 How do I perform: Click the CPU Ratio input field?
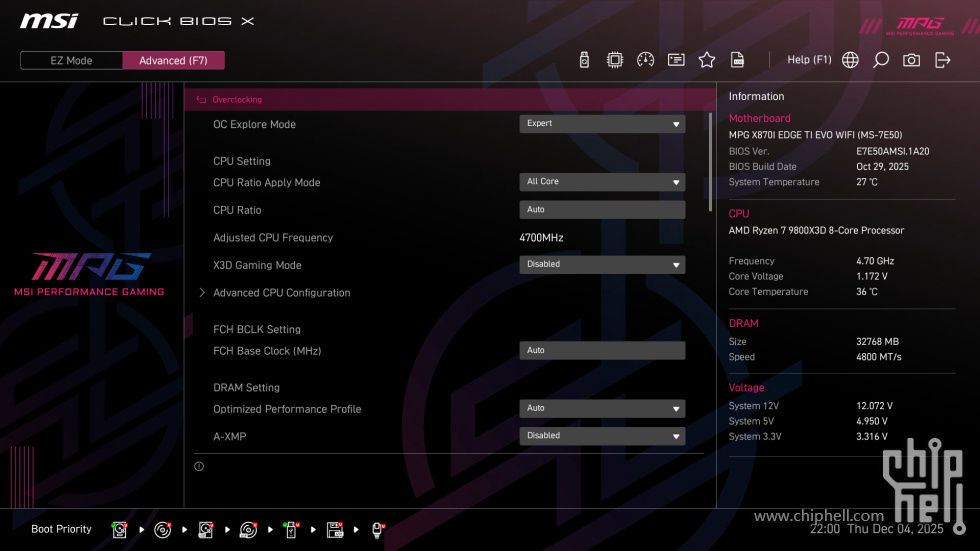(602, 210)
